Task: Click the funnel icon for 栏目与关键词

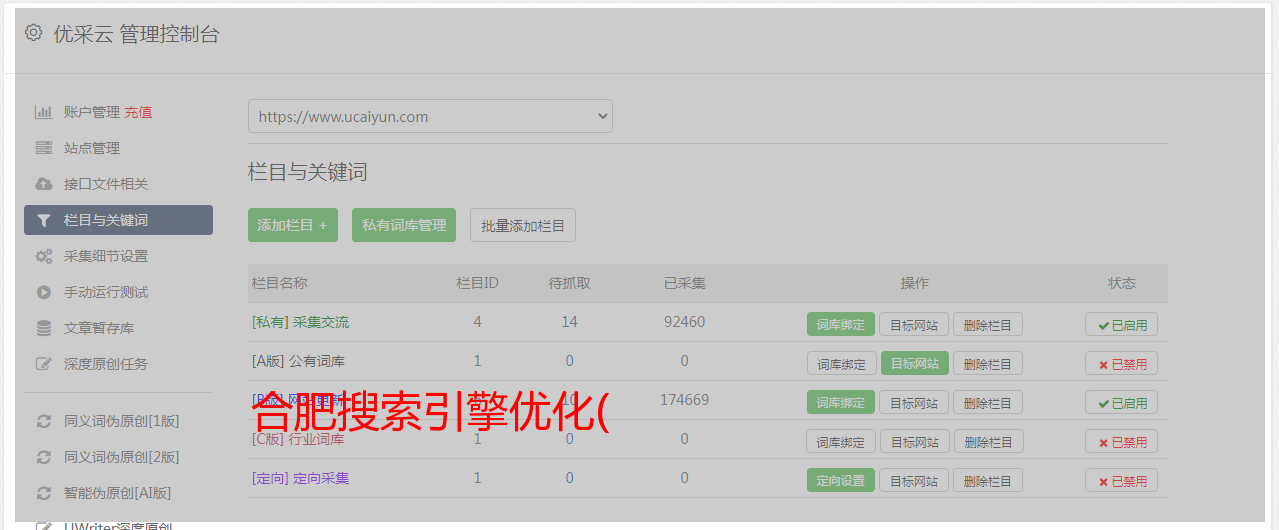Action: pos(43,220)
